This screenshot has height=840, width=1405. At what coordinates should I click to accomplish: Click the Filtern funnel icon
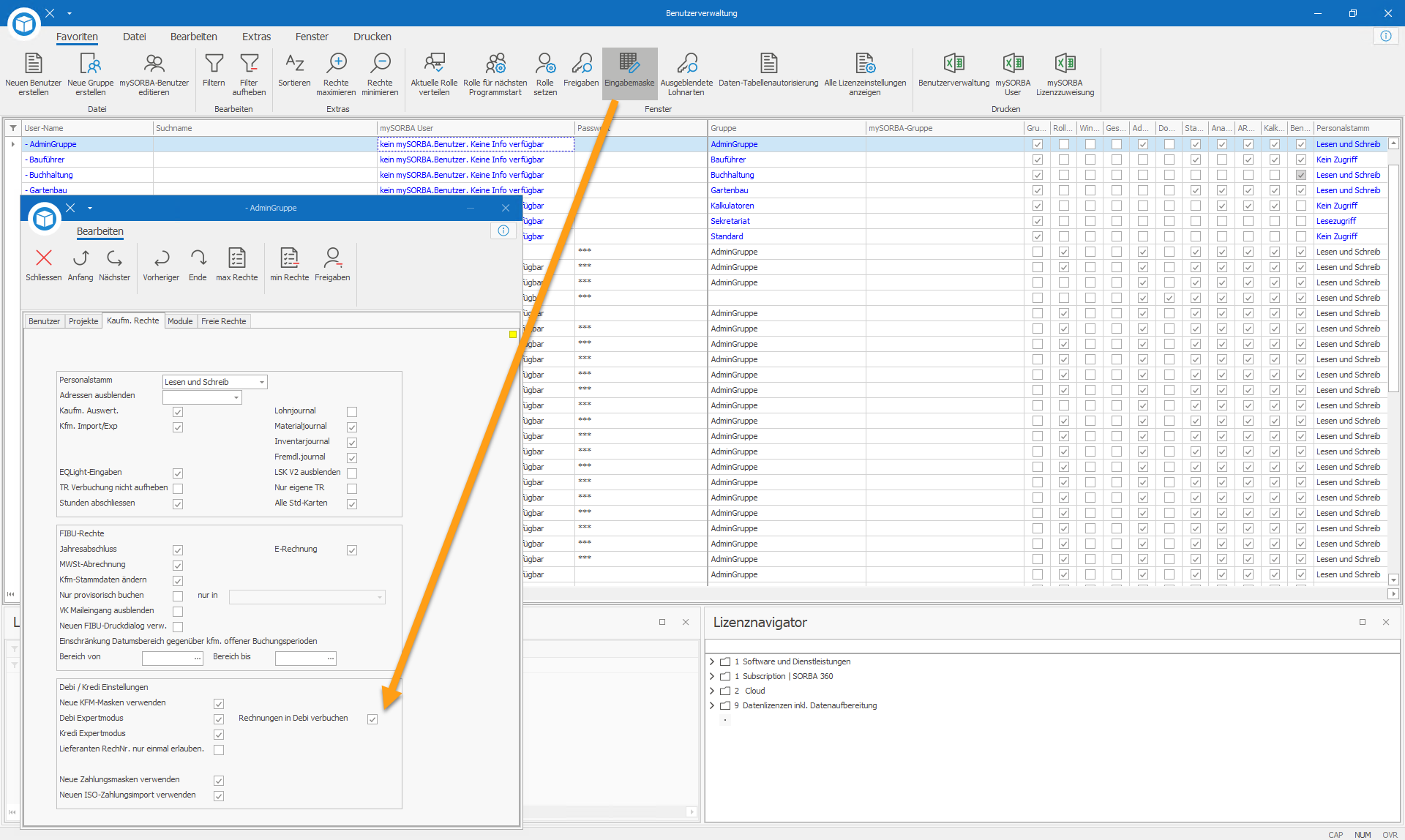tap(214, 64)
